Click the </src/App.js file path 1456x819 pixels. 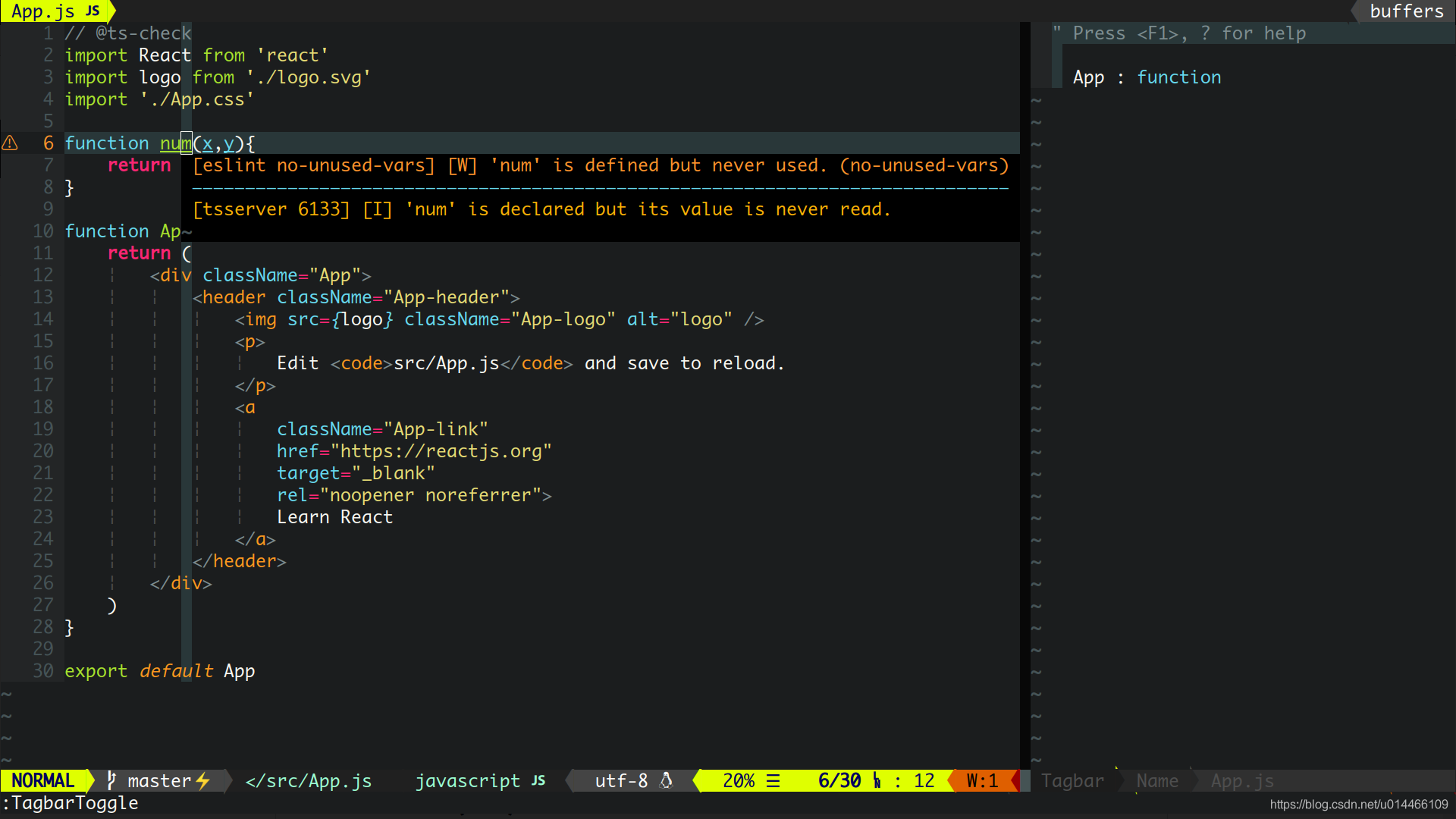(x=309, y=780)
